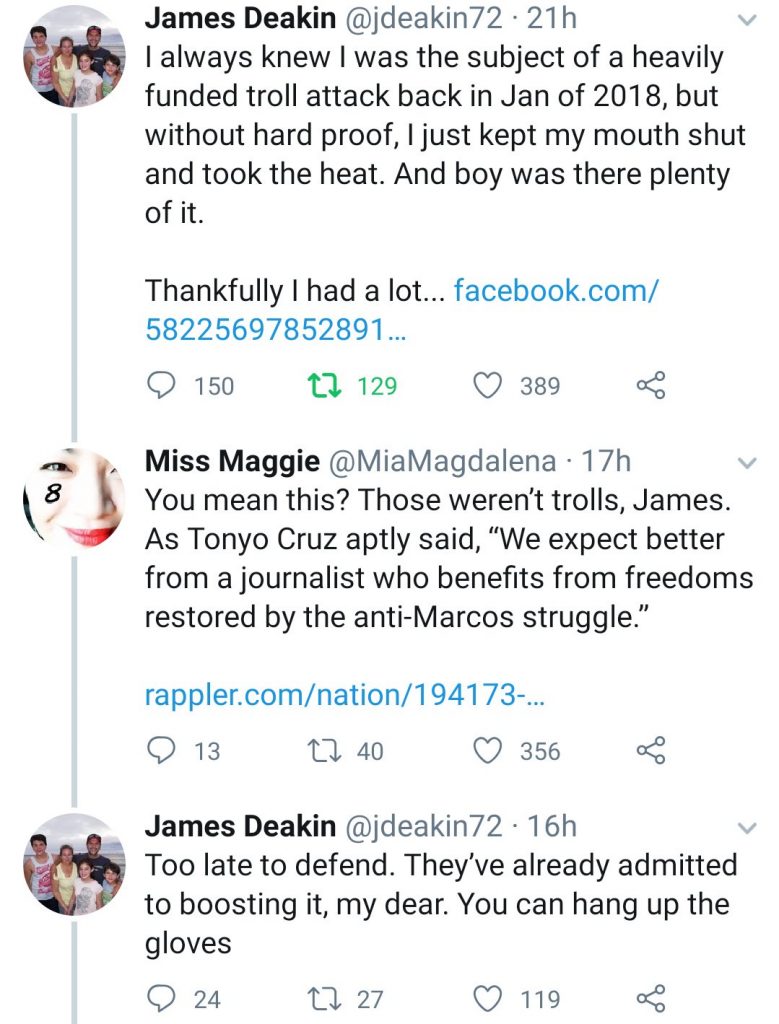Image resolution: width=779 pixels, height=1024 pixels.
Task: Open James Deakin's avatar on first tweet
Action: [75, 60]
